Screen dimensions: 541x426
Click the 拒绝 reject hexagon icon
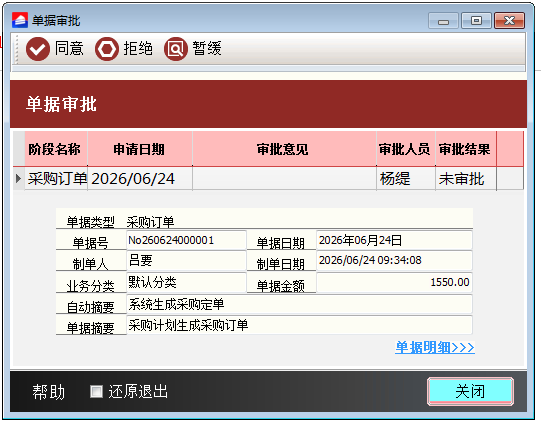107,49
